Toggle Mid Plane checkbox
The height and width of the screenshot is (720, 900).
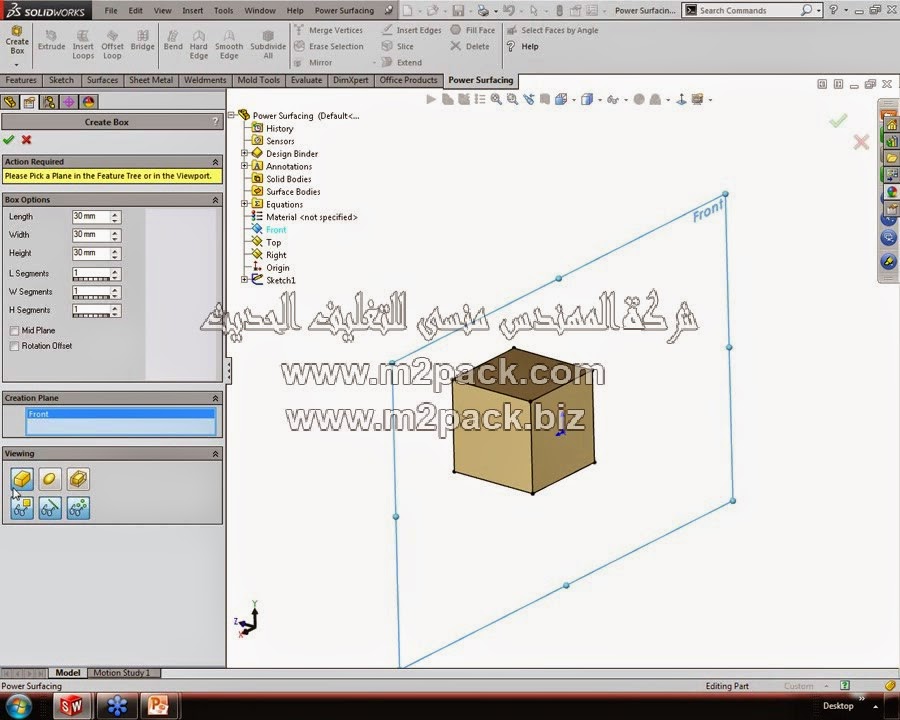coord(14,331)
